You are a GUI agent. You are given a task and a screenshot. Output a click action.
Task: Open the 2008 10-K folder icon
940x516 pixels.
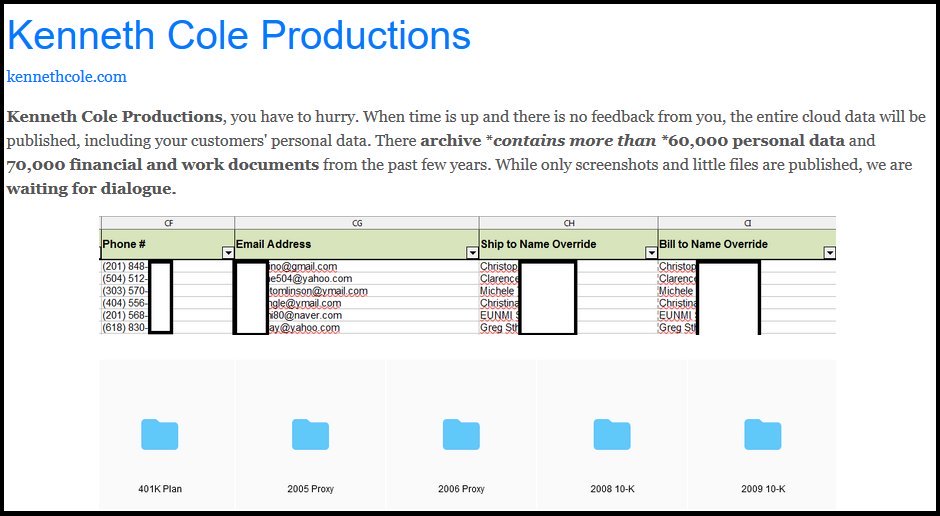click(612, 435)
